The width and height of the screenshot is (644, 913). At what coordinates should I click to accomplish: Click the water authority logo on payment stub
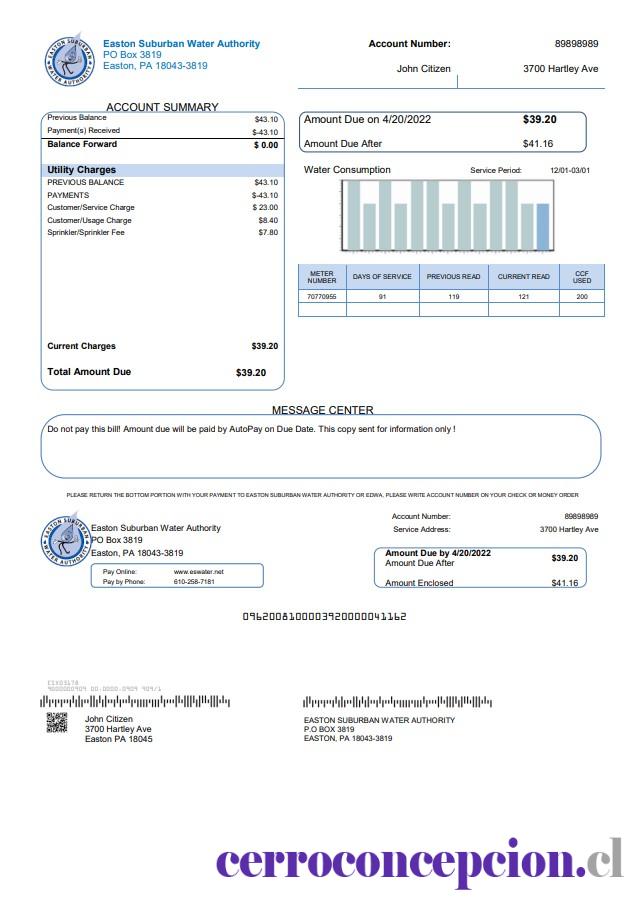(65, 542)
